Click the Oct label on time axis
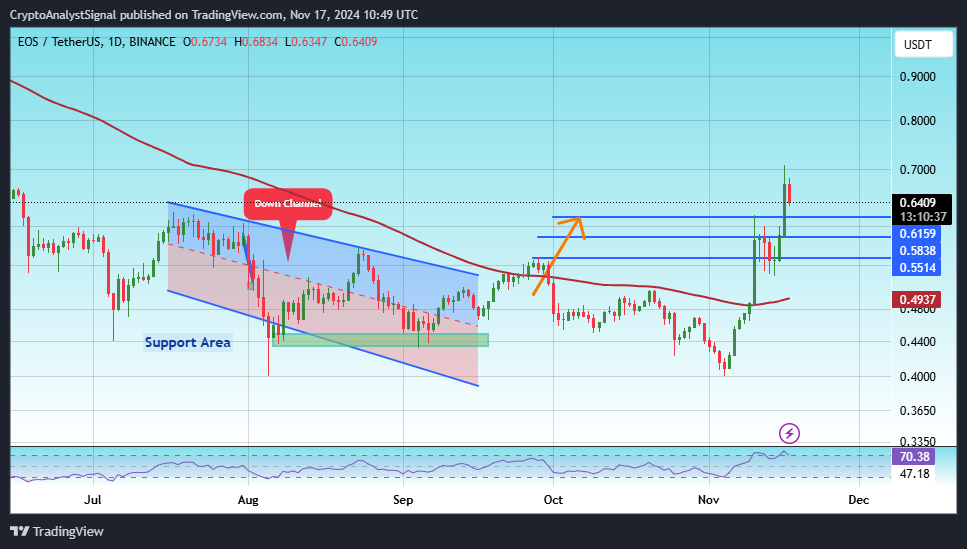 (x=553, y=499)
